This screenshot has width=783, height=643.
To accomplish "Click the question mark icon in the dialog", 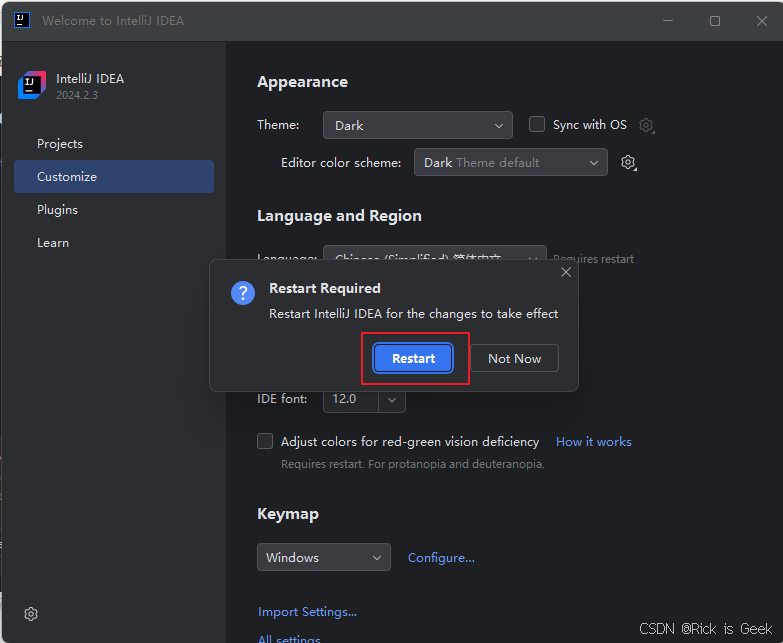I will [x=243, y=293].
